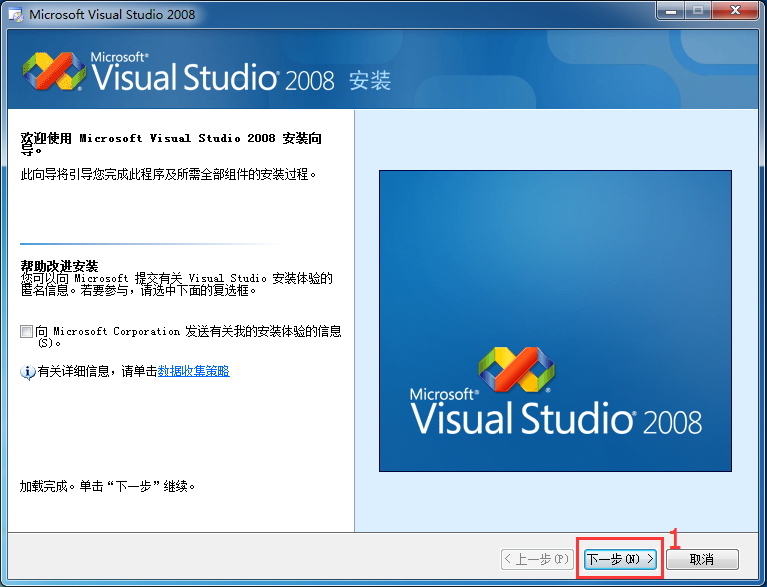Click the Visual Studio logo in header banner
This screenshot has width=767, height=587.
54,71
